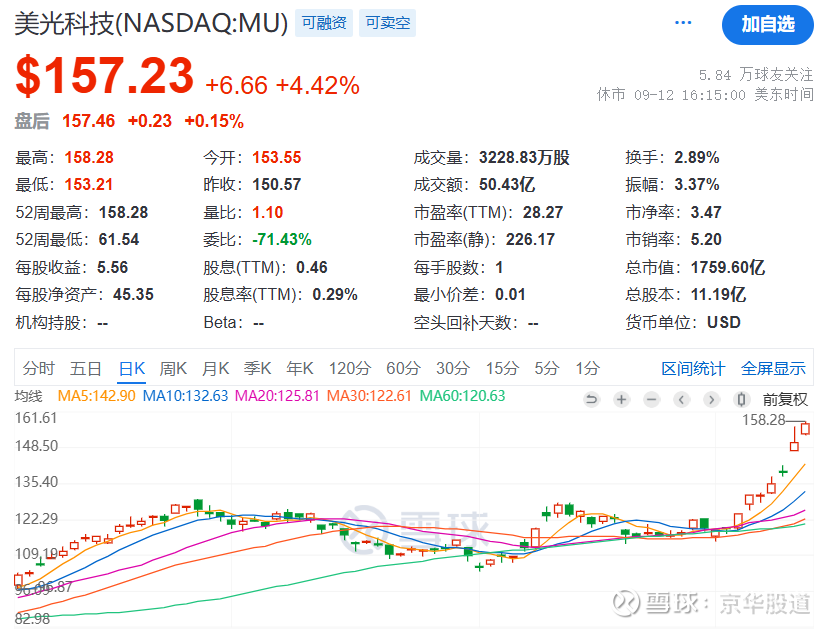Click the 振幅 value 3.37%
Screen dimensions: 834x629
pos(697,184)
